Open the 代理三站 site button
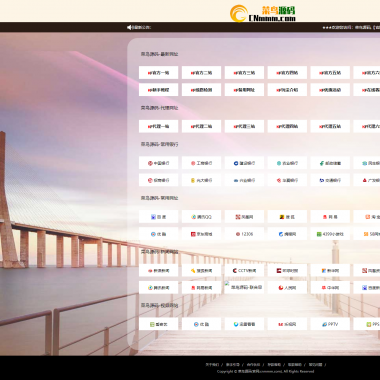This screenshot has height=380, width=380. (244, 126)
